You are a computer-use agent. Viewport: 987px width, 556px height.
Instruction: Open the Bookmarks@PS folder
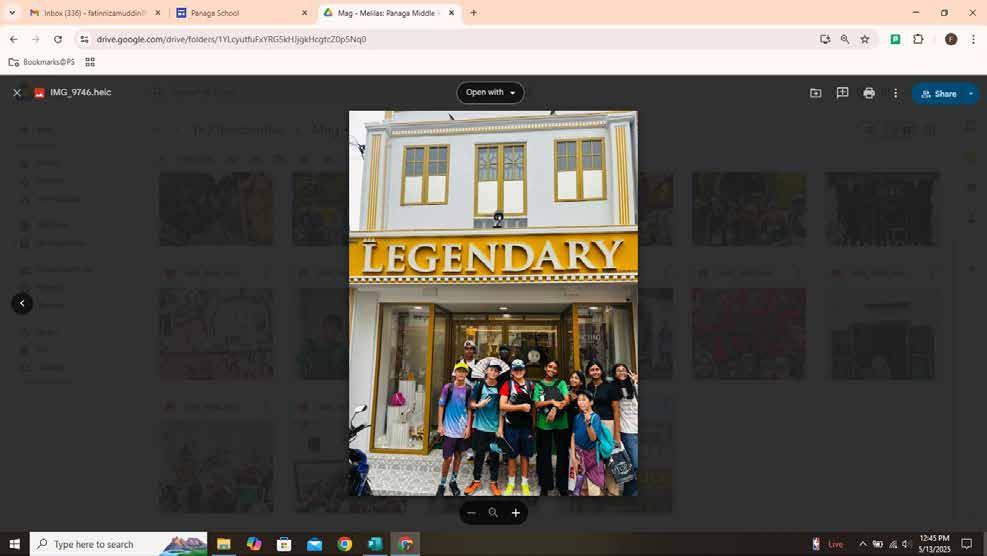[41, 62]
